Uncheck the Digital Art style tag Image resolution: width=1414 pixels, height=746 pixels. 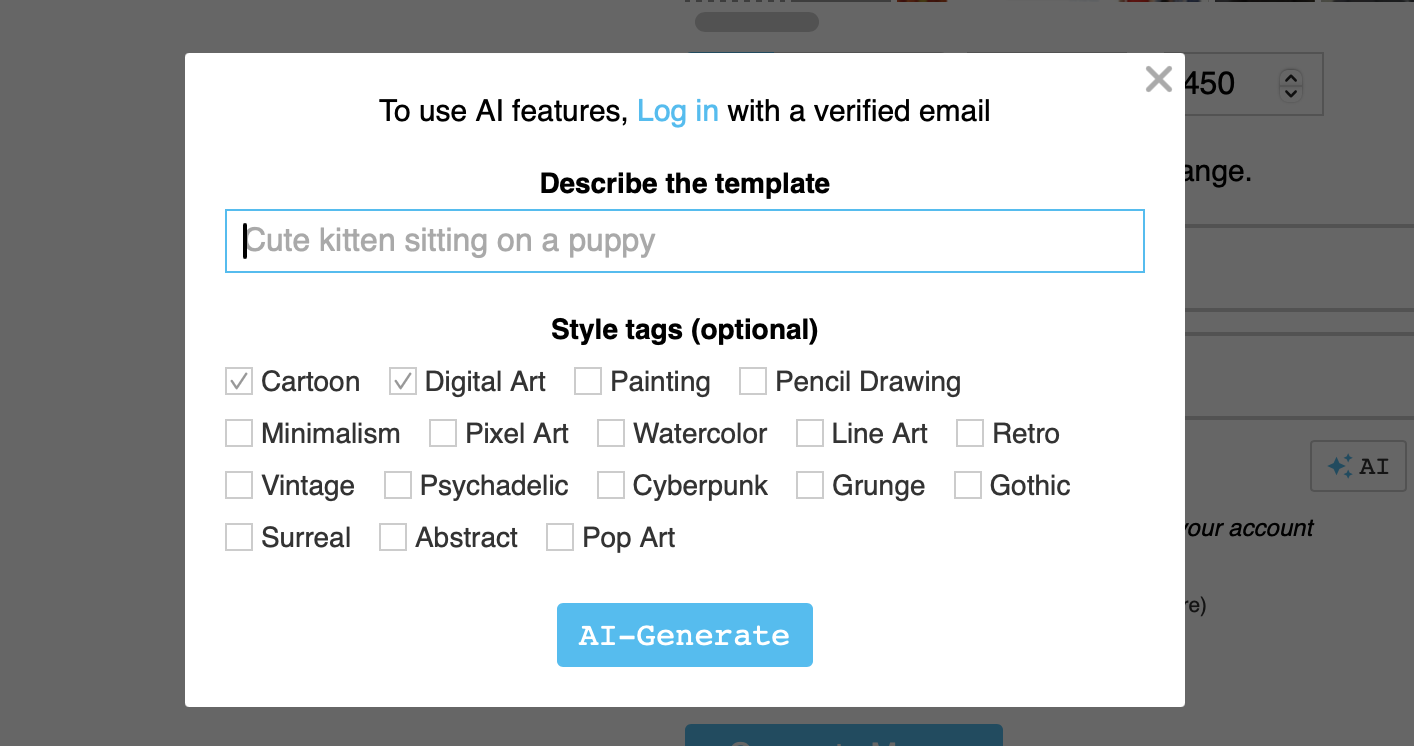pyautogui.click(x=402, y=381)
